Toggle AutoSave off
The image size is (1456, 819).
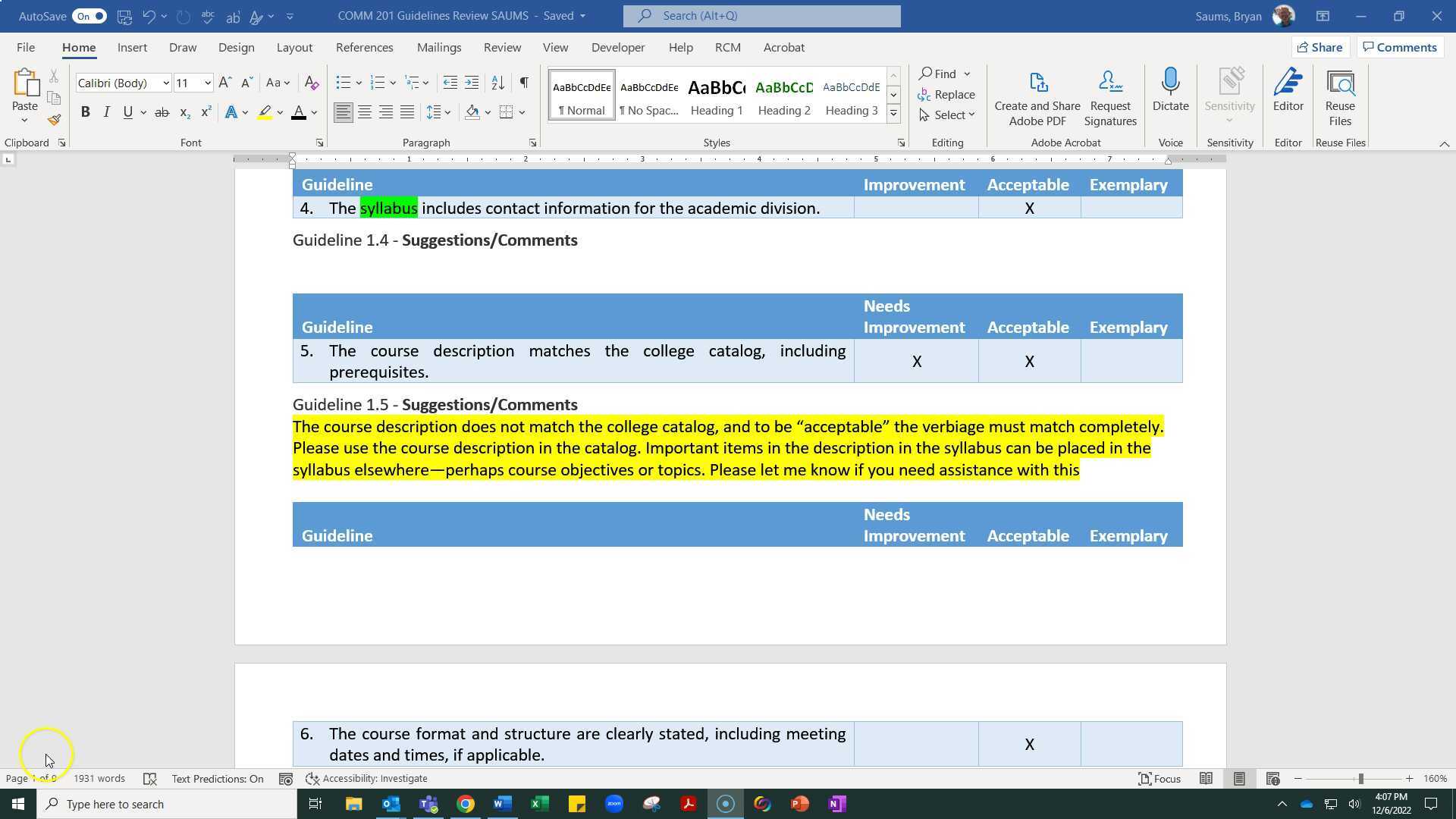point(87,15)
